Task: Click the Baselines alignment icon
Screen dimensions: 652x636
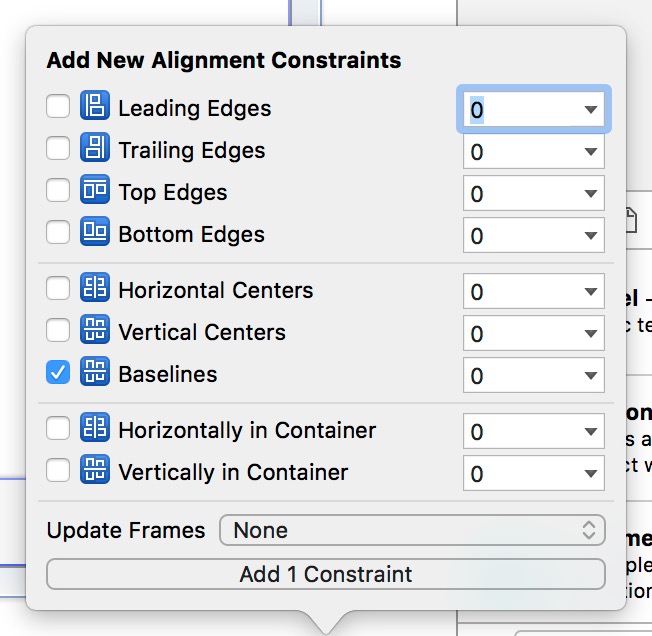Action: click(x=94, y=374)
